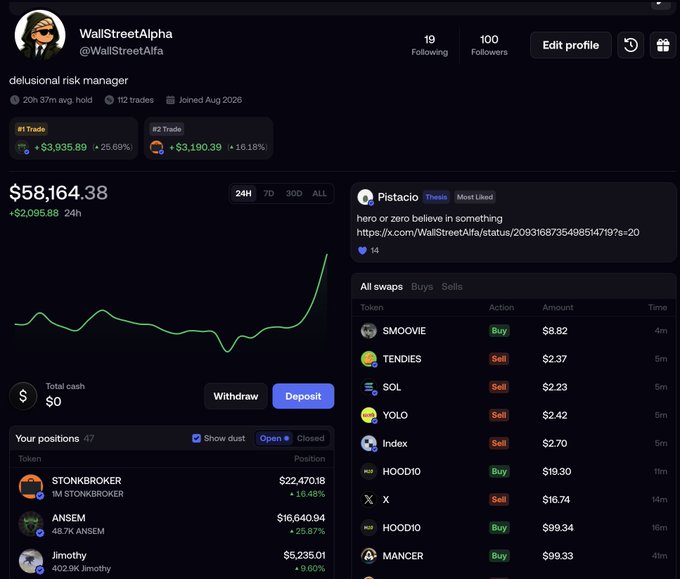The image size is (680, 579).
Task: Open the 100 Followers list
Action: pos(489,45)
